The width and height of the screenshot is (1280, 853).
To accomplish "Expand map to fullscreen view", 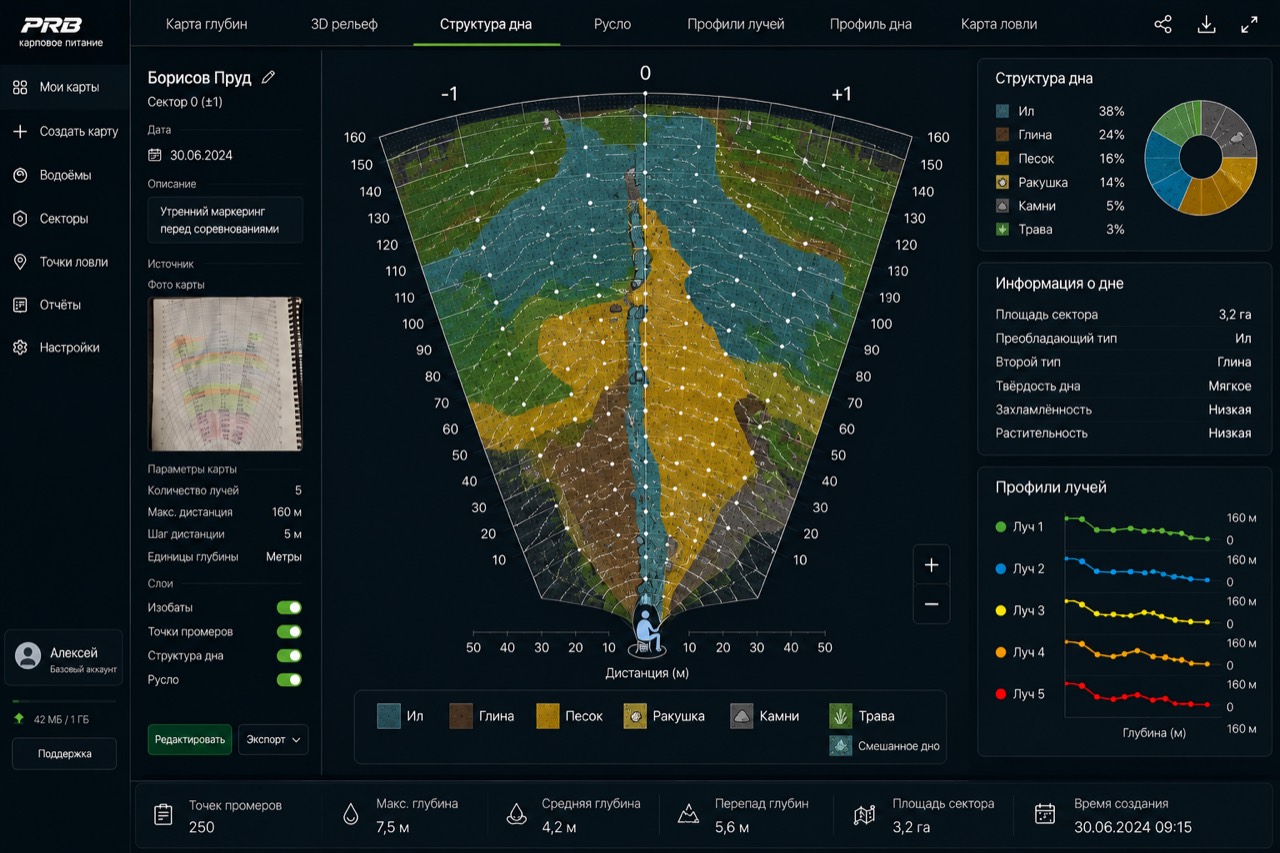I will (1249, 25).
